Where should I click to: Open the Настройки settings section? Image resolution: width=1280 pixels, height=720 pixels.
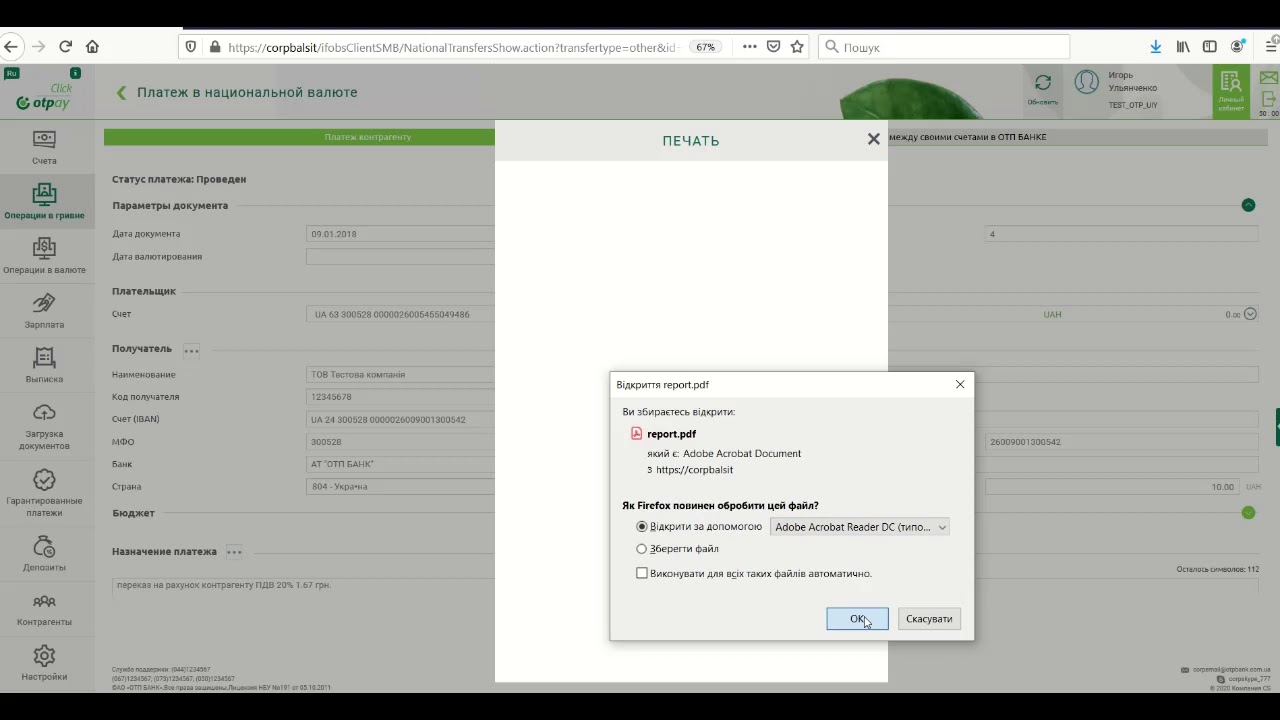44,663
